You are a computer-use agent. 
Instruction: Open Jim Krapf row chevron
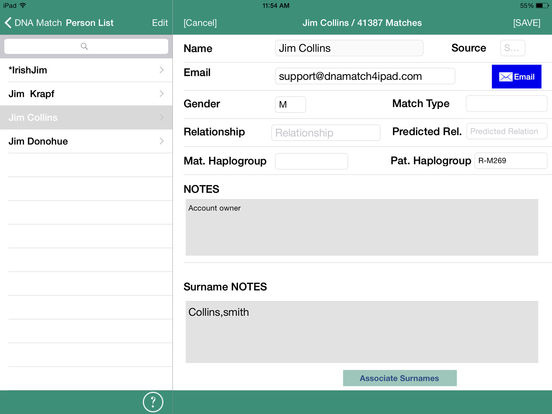(162, 94)
